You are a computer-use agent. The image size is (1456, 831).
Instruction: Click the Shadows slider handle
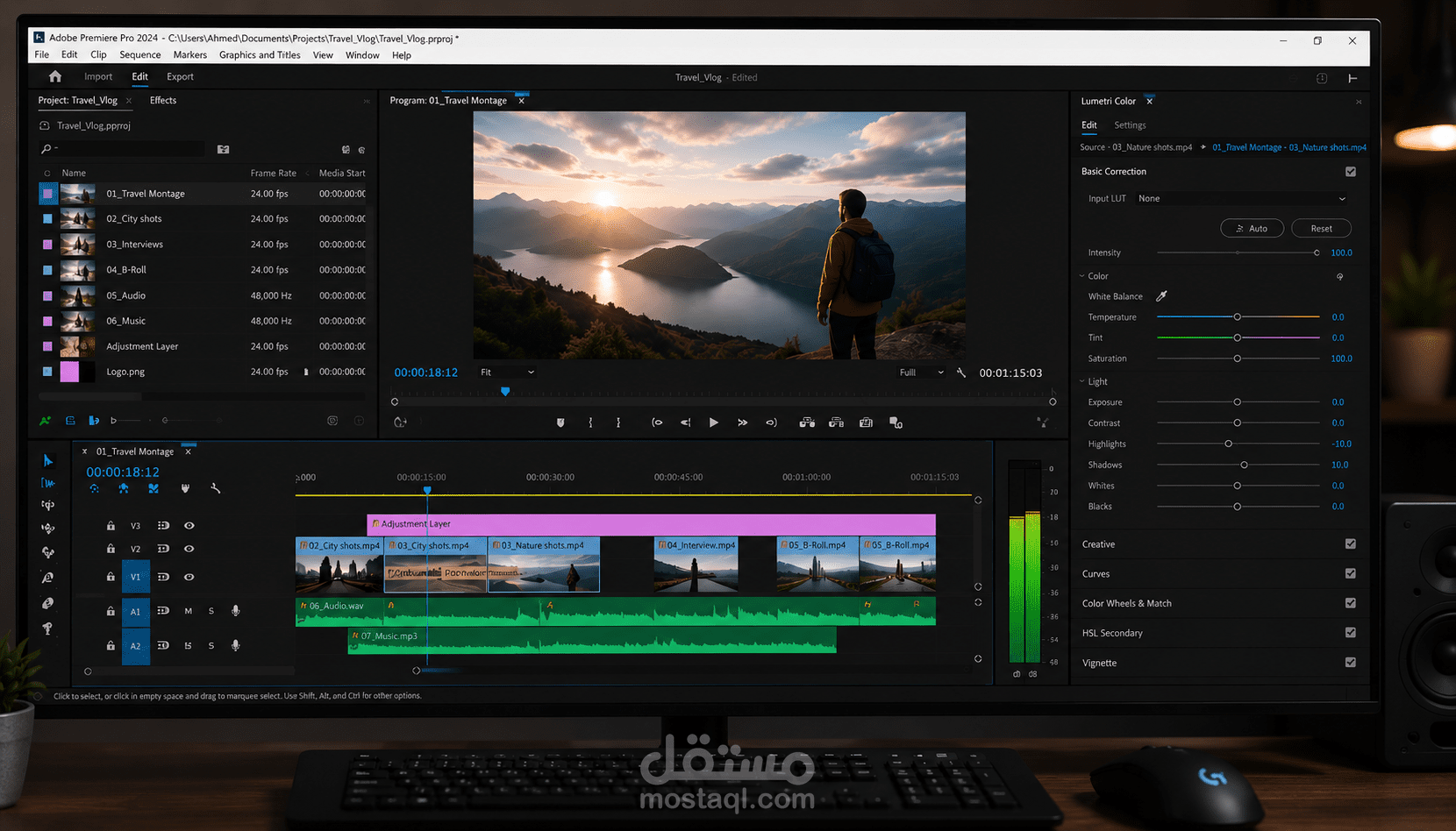click(1244, 465)
